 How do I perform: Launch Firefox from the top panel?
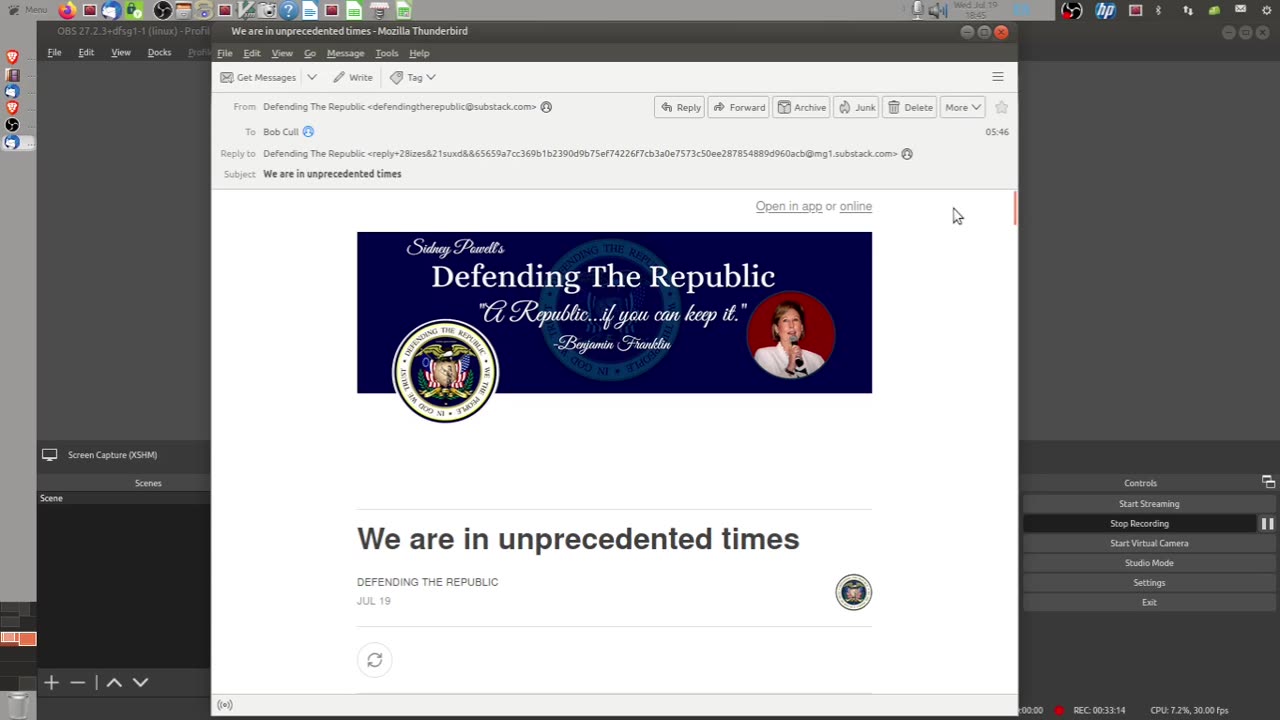point(67,11)
